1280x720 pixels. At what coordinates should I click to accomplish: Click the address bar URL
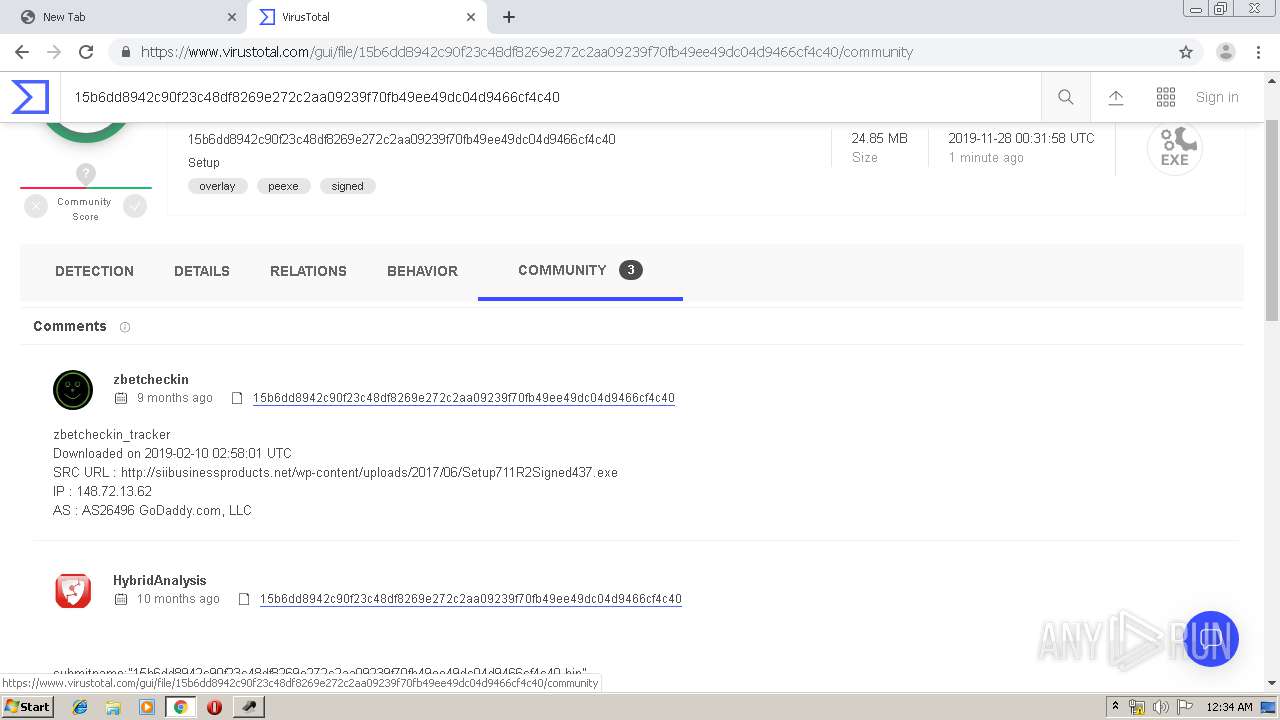527,52
